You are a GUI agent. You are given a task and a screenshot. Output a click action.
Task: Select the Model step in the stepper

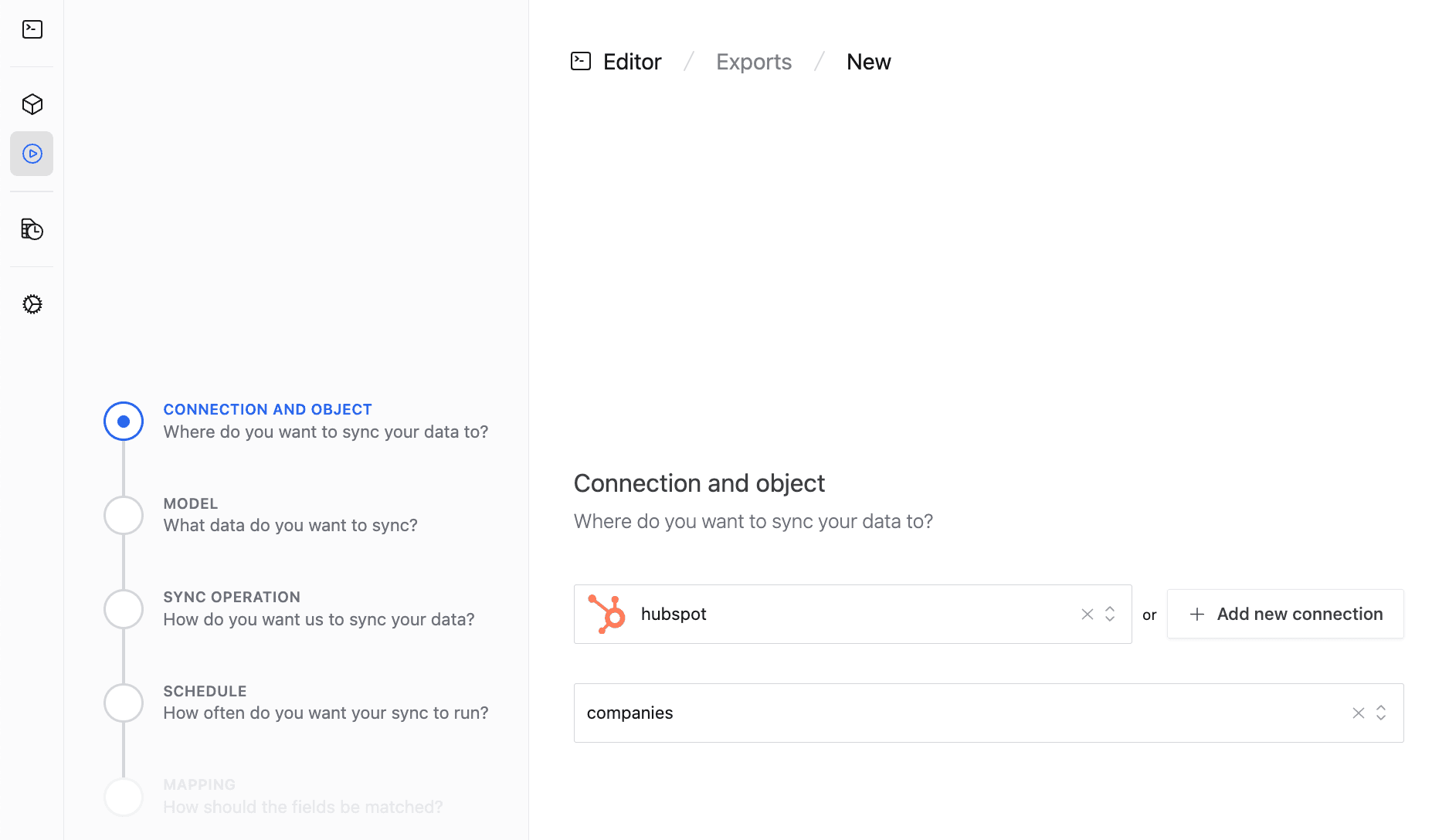[x=123, y=515]
